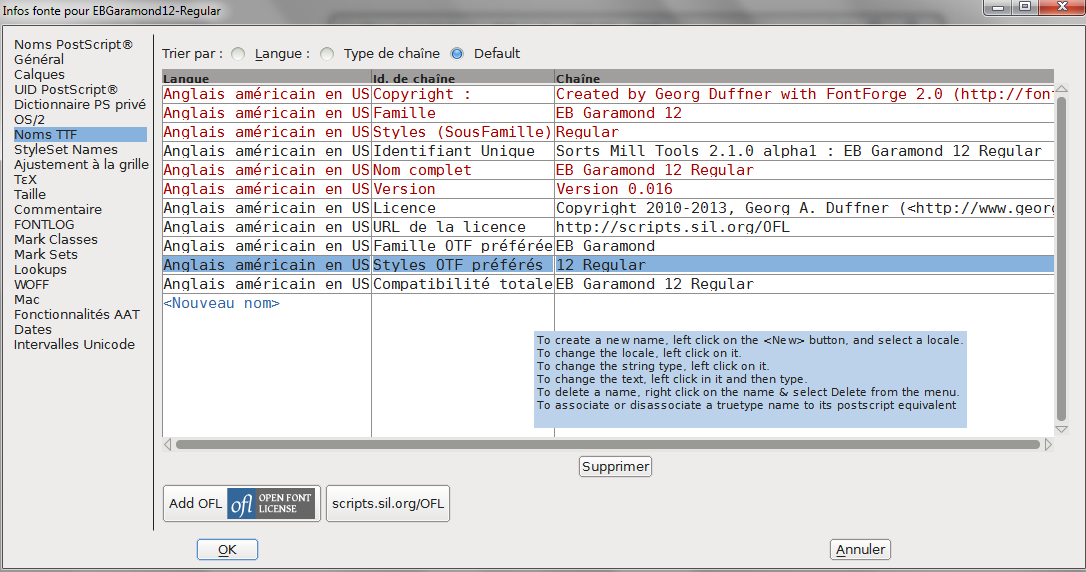Open Noms PostScript® section
Viewport: 1086px width, 572px height.
coord(73,44)
